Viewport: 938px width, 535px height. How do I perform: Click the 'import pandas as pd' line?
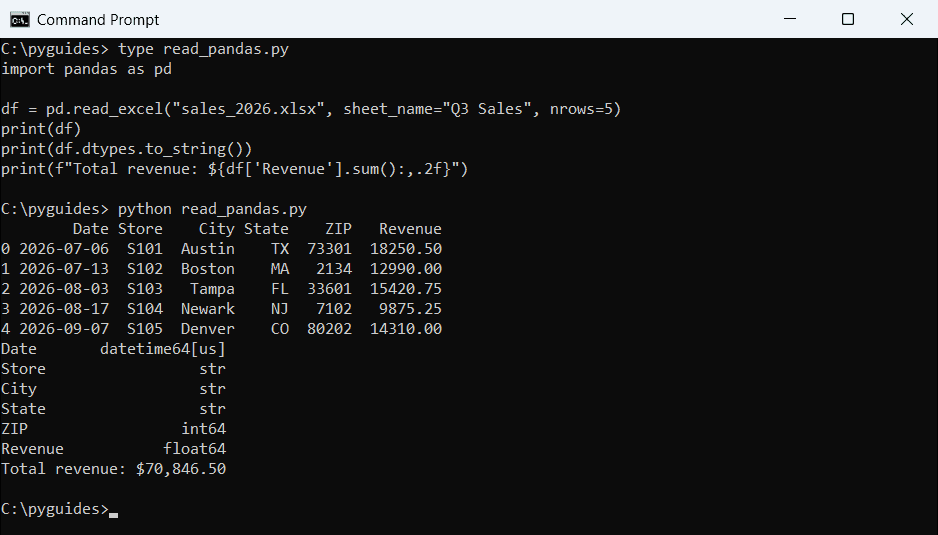(86, 69)
